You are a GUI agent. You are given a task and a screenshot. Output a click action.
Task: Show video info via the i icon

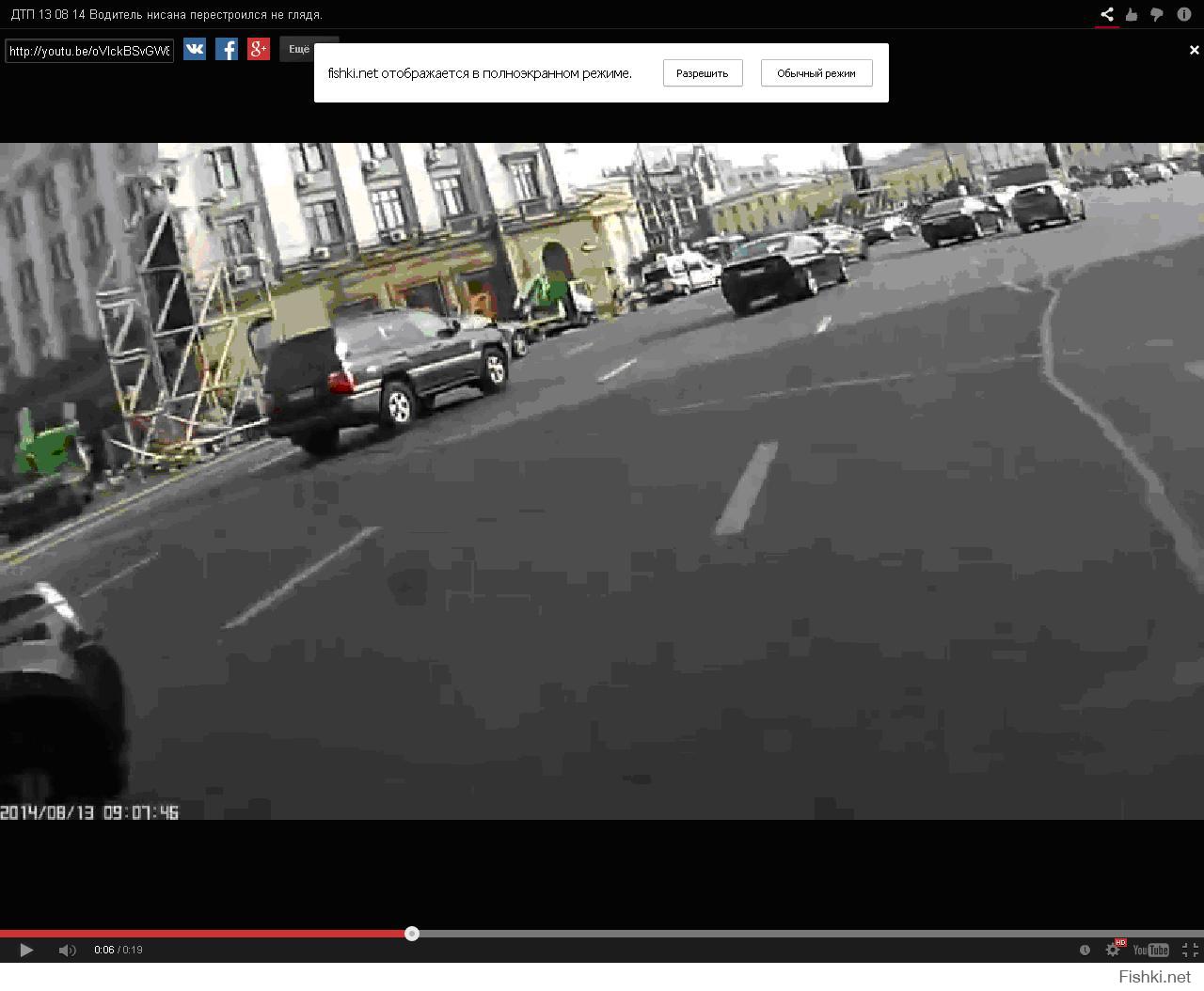[x=1183, y=14]
